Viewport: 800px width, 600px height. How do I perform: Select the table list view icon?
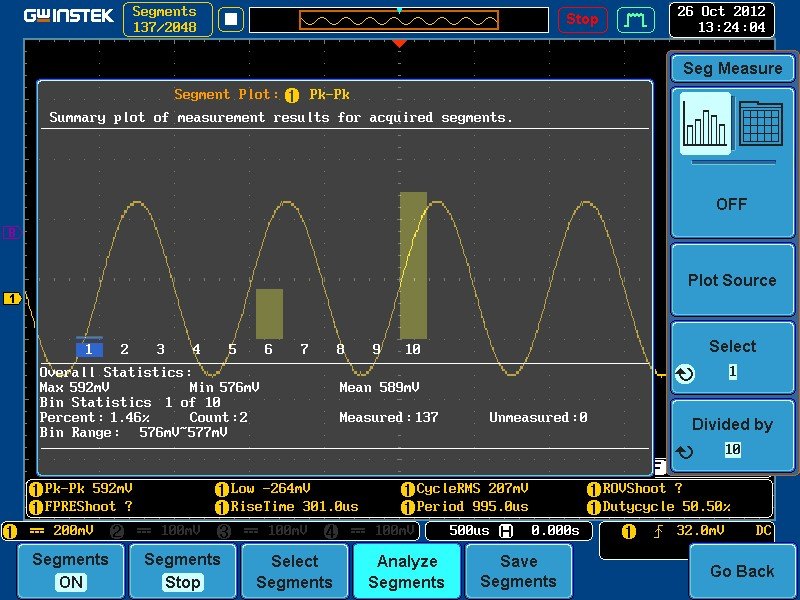coord(760,123)
